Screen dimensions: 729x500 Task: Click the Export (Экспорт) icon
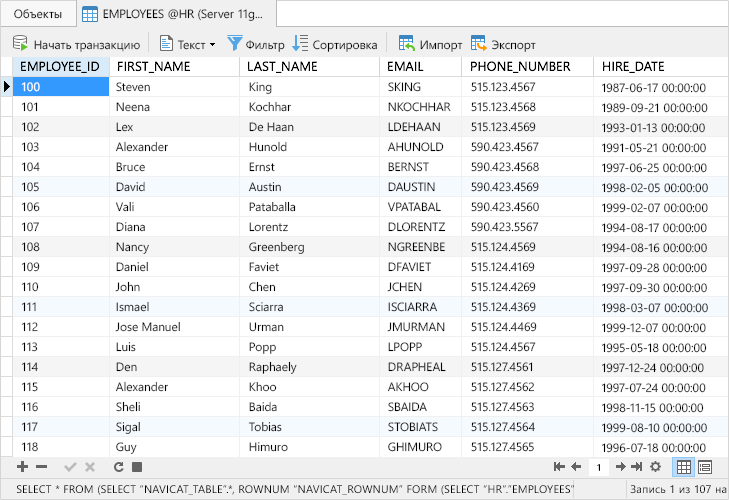(x=479, y=44)
